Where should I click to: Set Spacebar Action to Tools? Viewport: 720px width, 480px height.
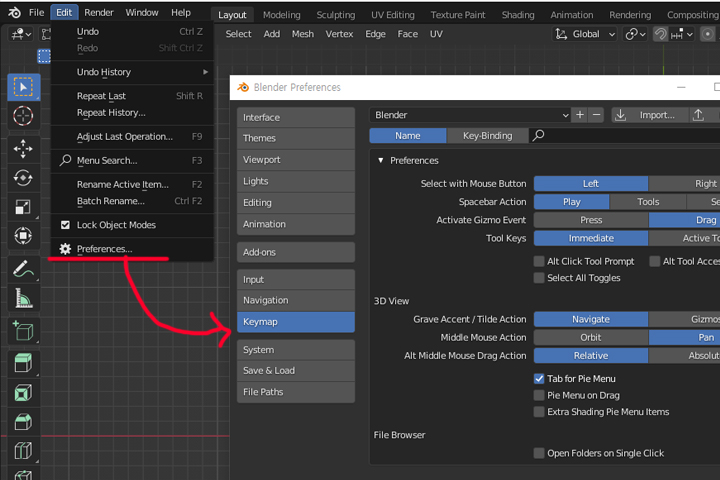[x=648, y=202]
